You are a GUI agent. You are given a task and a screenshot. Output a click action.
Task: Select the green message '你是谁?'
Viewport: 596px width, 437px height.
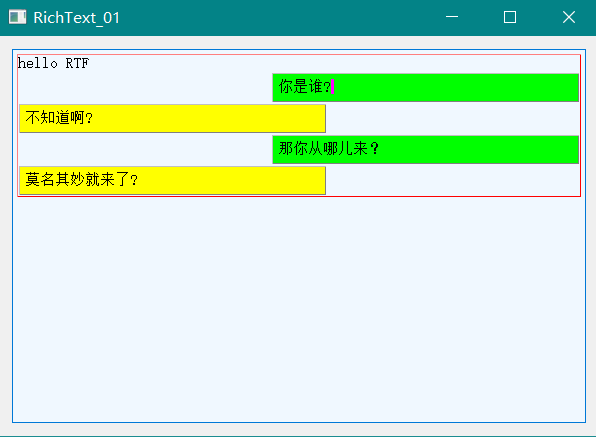(x=425, y=88)
